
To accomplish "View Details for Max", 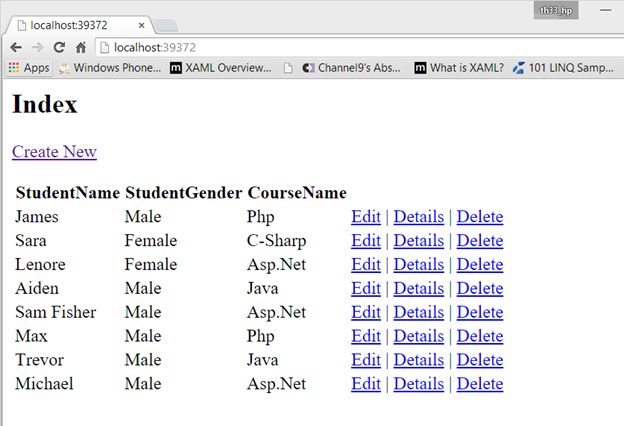I will point(419,336).
